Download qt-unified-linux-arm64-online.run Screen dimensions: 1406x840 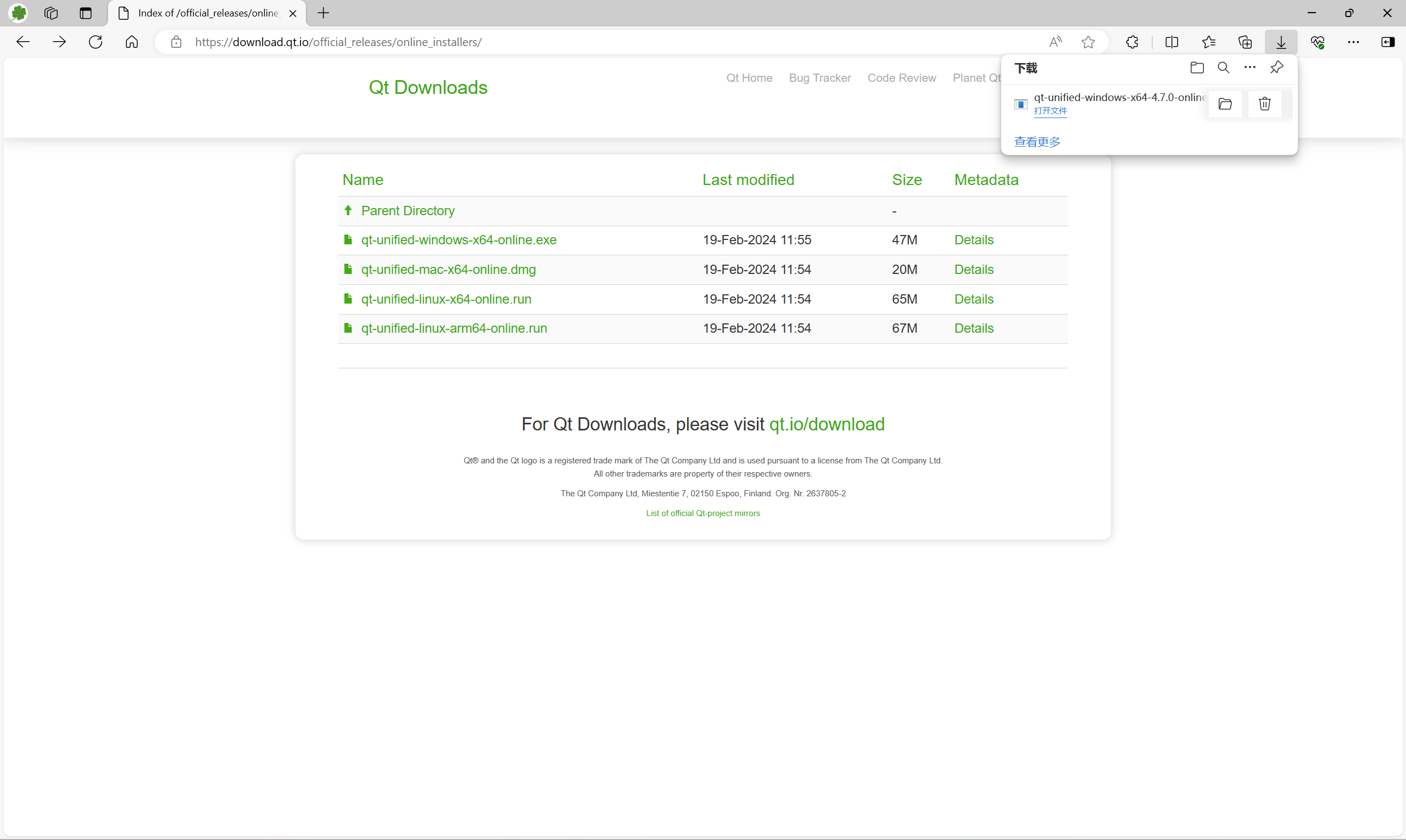click(454, 328)
